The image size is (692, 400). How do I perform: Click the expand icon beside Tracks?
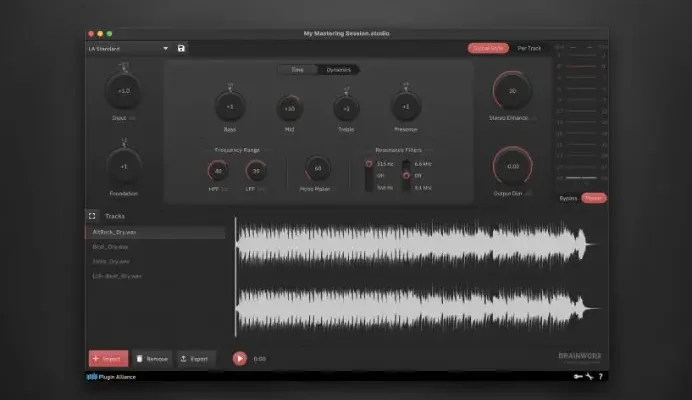(x=92, y=215)
